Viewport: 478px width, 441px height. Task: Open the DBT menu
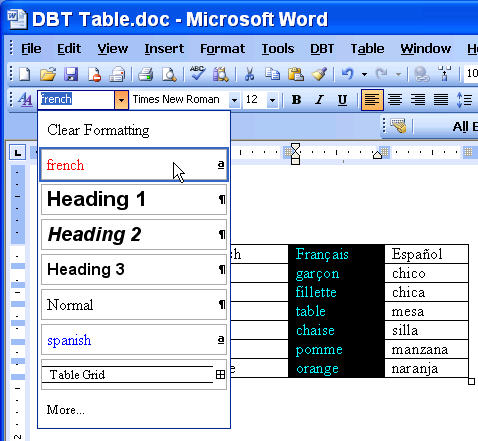(322, 49)
